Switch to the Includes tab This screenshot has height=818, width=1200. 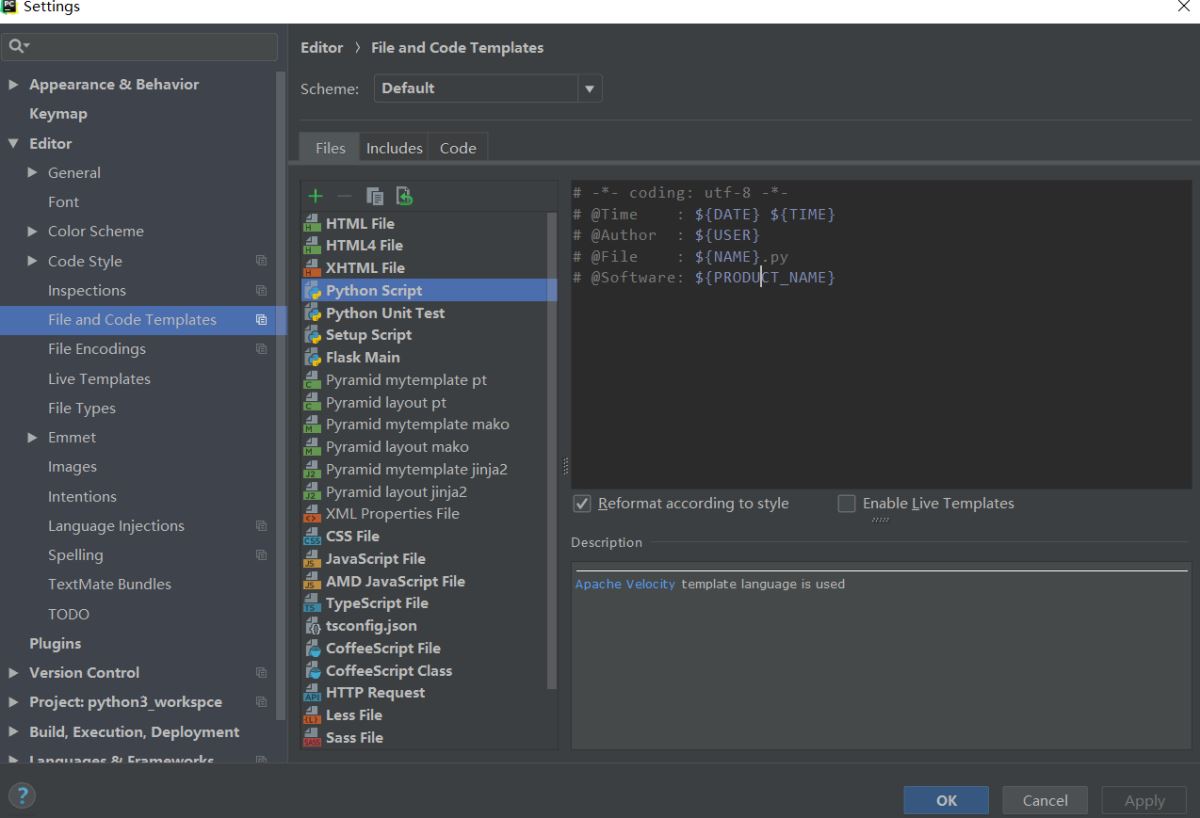pos(394,148)
